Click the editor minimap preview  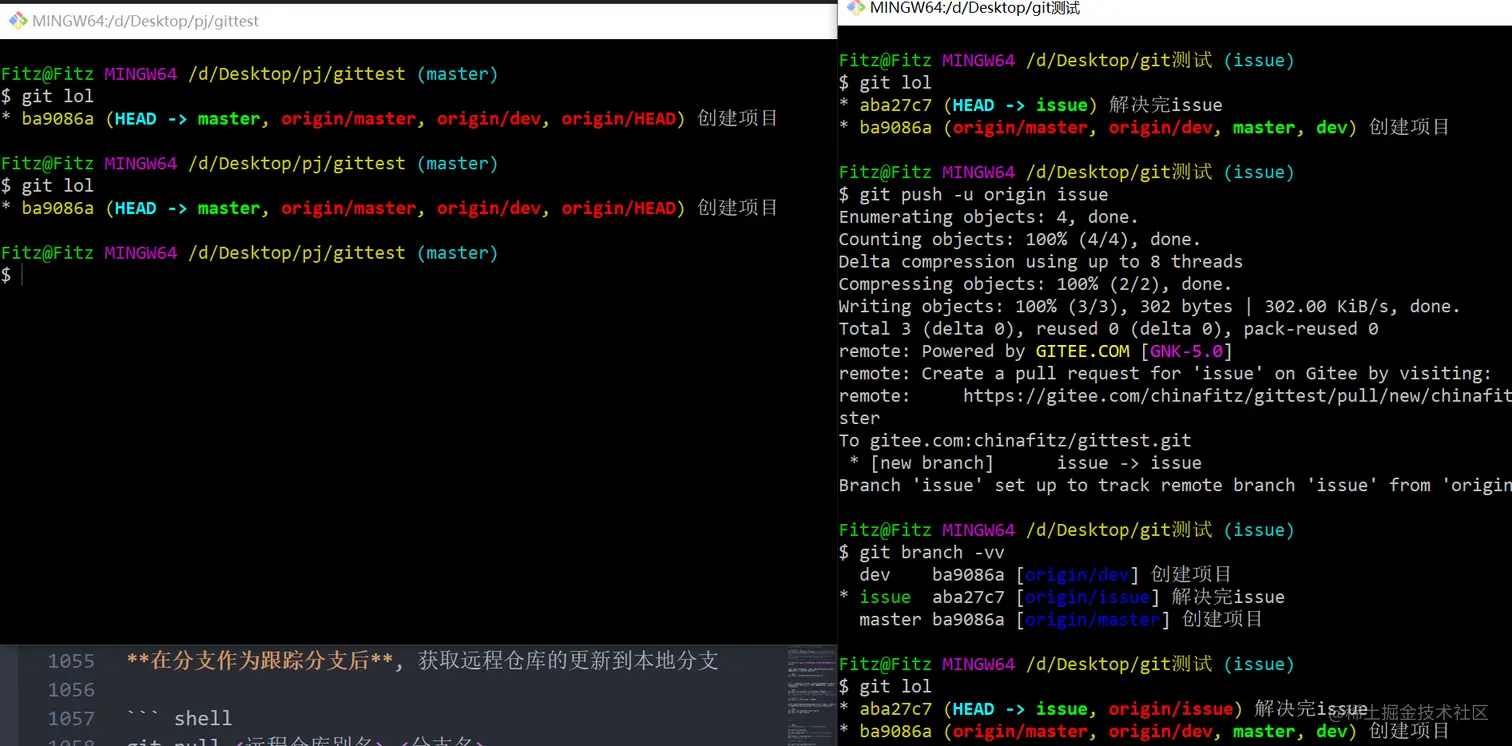(x=811, y=695)
